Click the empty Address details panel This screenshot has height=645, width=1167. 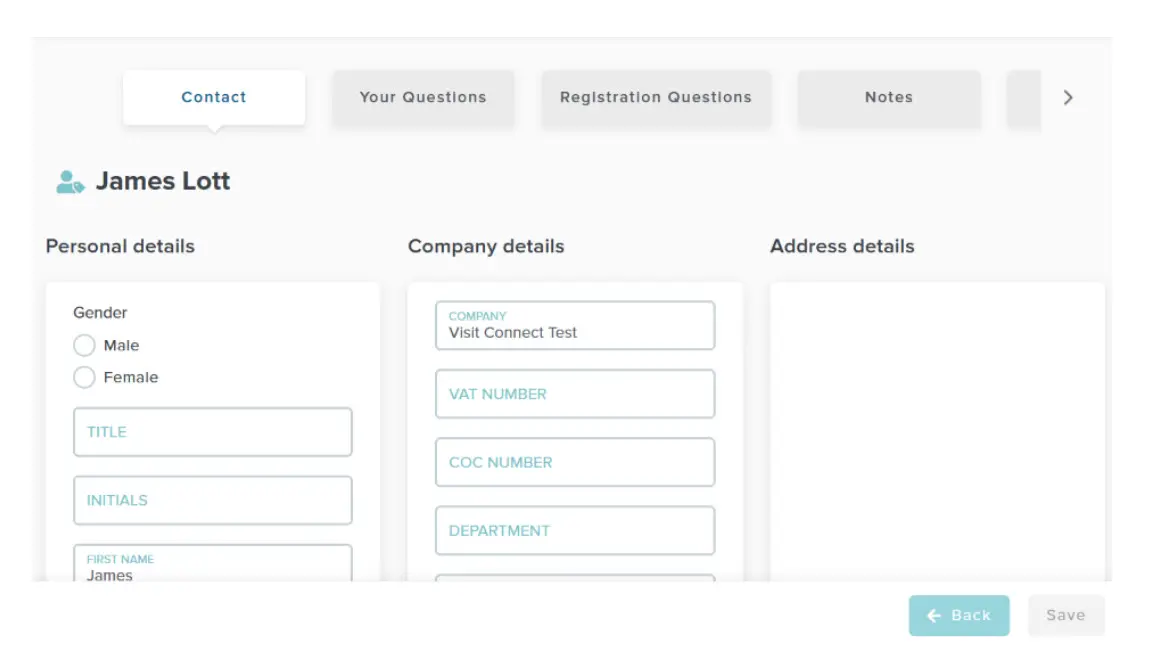coord(937,430)
